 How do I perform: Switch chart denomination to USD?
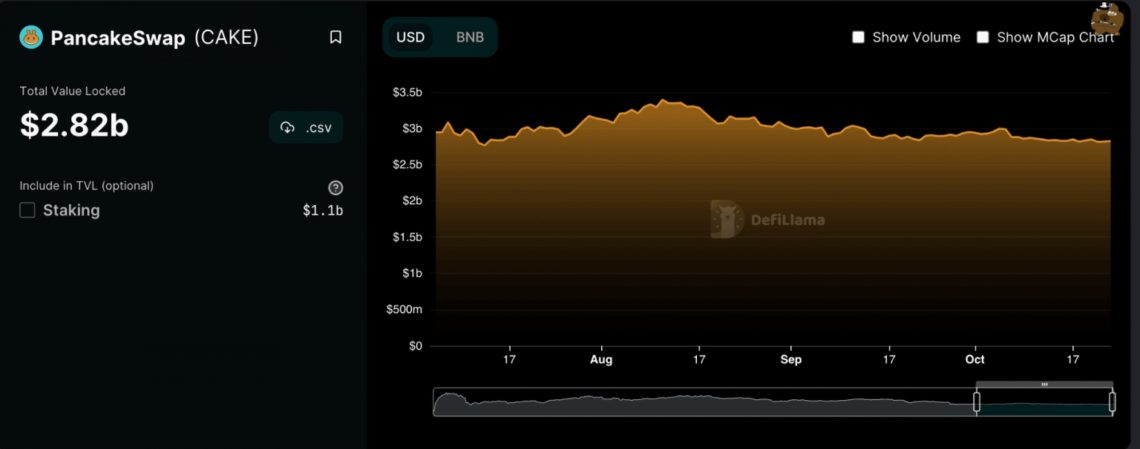[410, 37]
